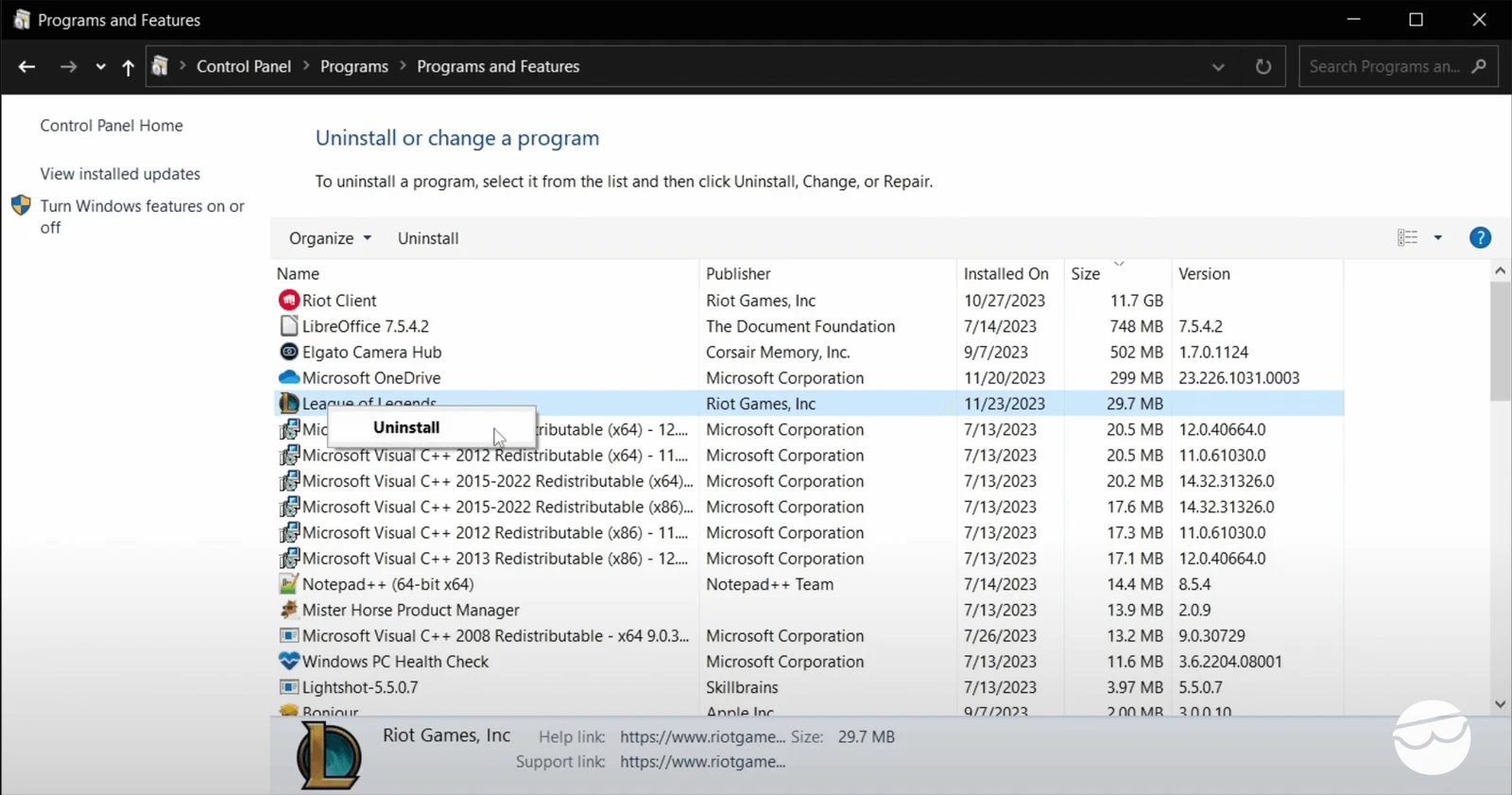Click the Lightshot-5.5.0.7 icon
Viewport: 1512px width, 795px height.
[x=289, y=687]
